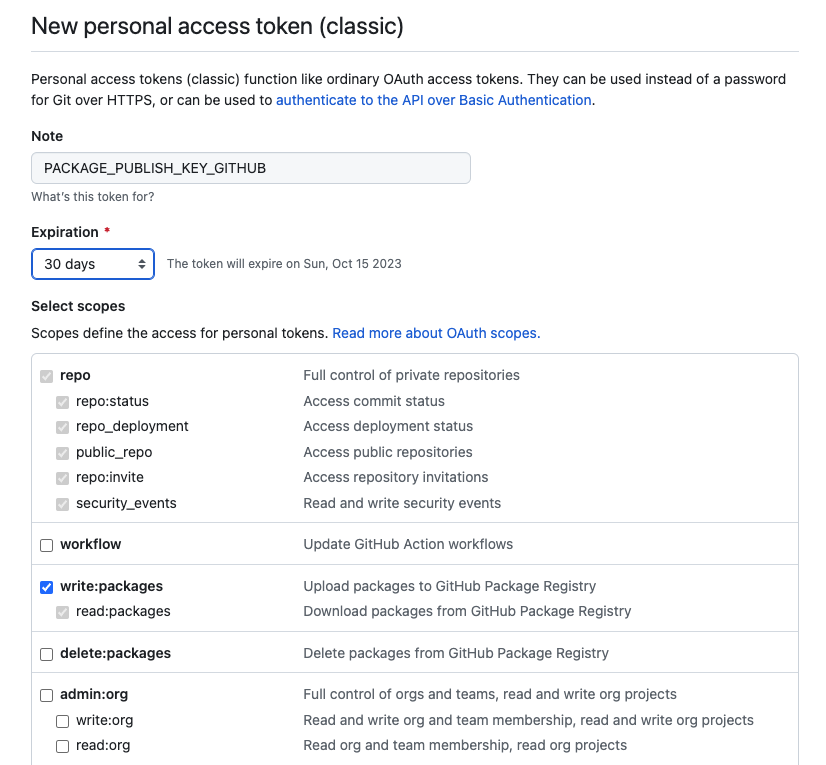This screenshot has height=765, width=826.
Task: Click the repo_deployment checkbox
Action: [x=62, y=427]
